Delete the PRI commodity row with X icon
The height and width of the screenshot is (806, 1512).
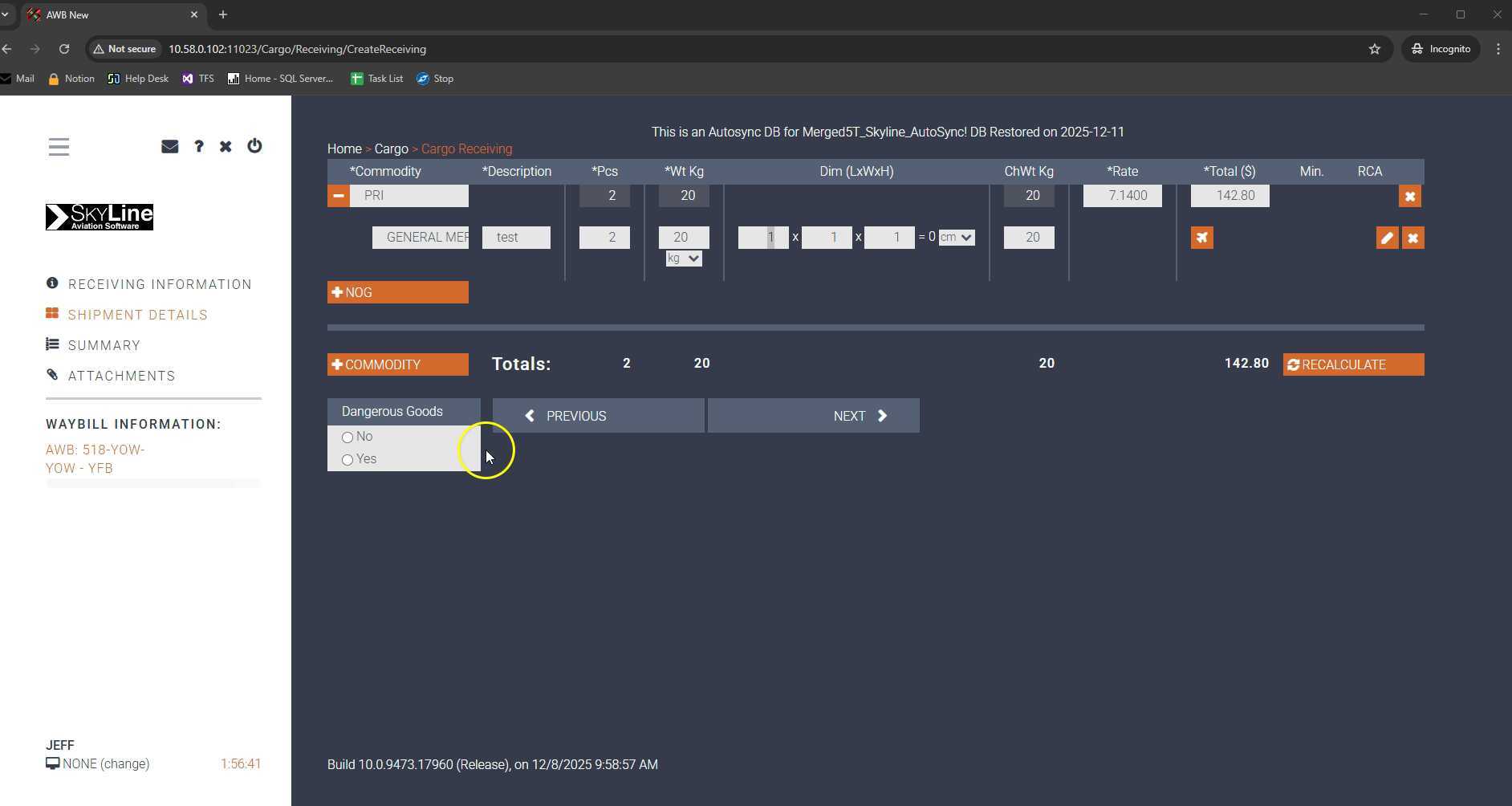(1409, 197)
